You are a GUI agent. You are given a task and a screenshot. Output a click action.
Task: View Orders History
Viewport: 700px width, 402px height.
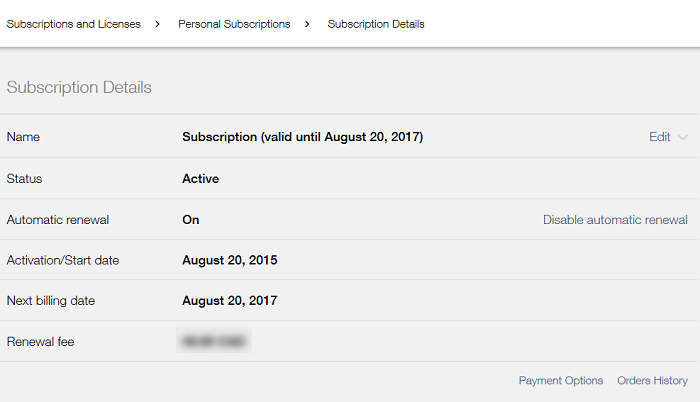pos(652,381)
